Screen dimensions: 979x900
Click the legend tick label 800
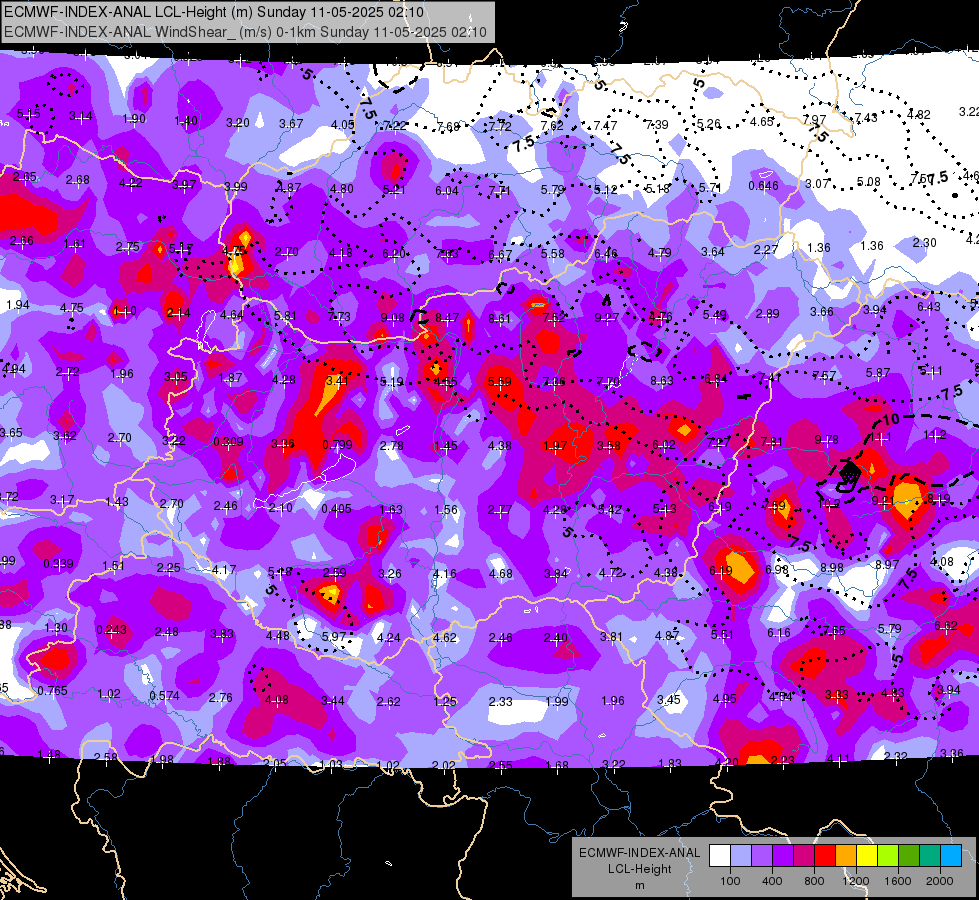pos(814,881)
